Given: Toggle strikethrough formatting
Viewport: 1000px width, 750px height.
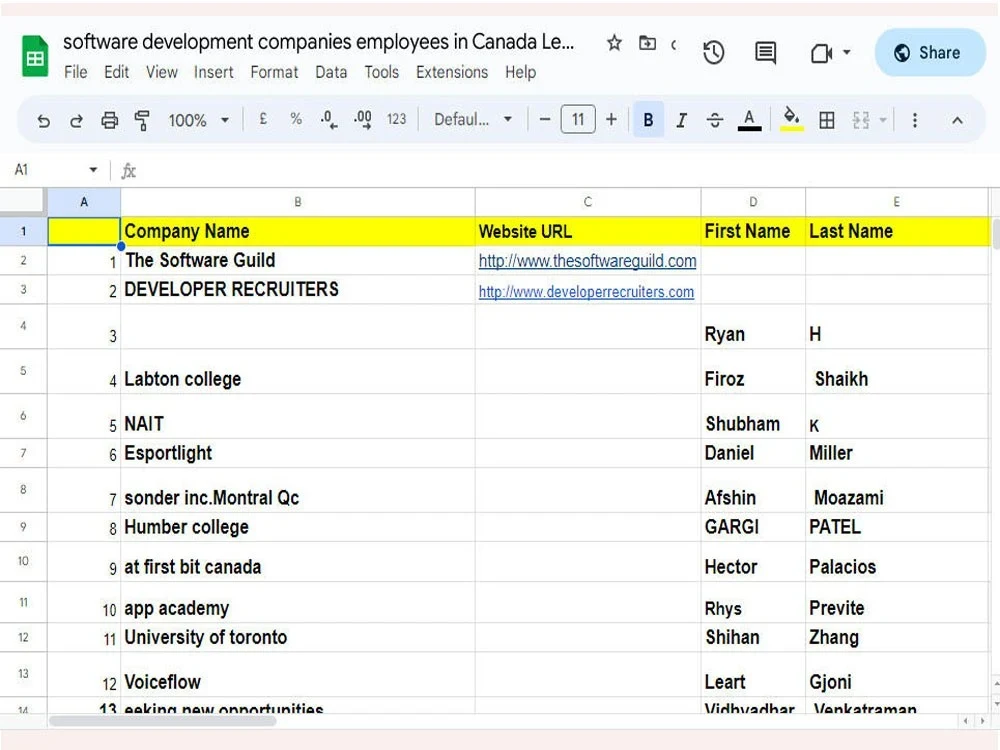Looking at the screenshot, I should pos(715,120).
